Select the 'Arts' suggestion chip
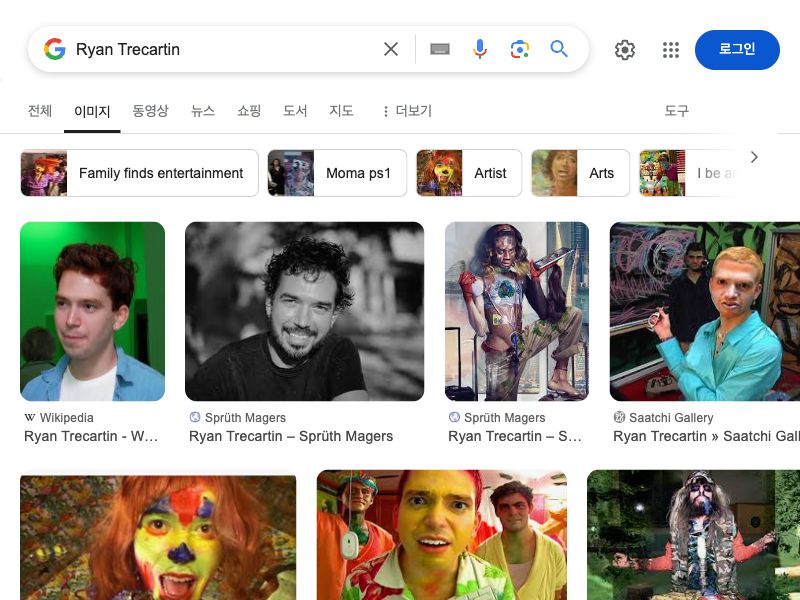 (x=581, y=173)
